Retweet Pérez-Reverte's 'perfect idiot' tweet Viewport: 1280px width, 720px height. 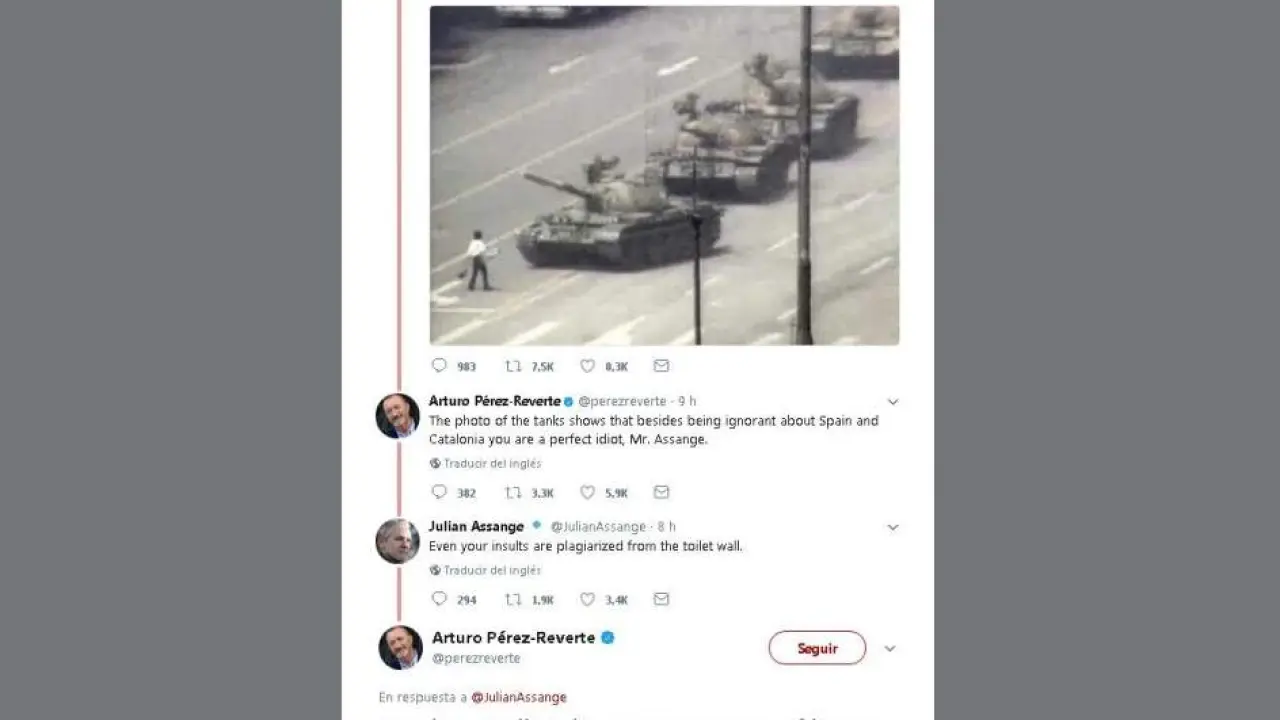point(513,492)
